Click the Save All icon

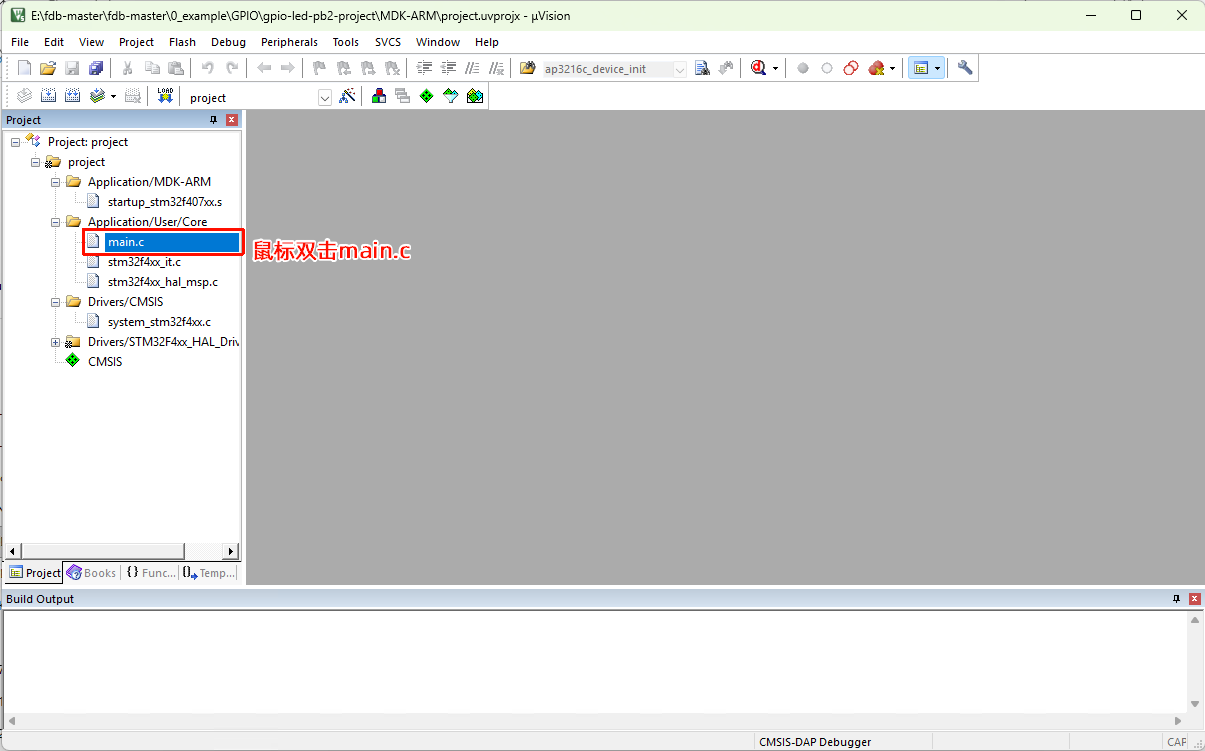tap(96, 68)
